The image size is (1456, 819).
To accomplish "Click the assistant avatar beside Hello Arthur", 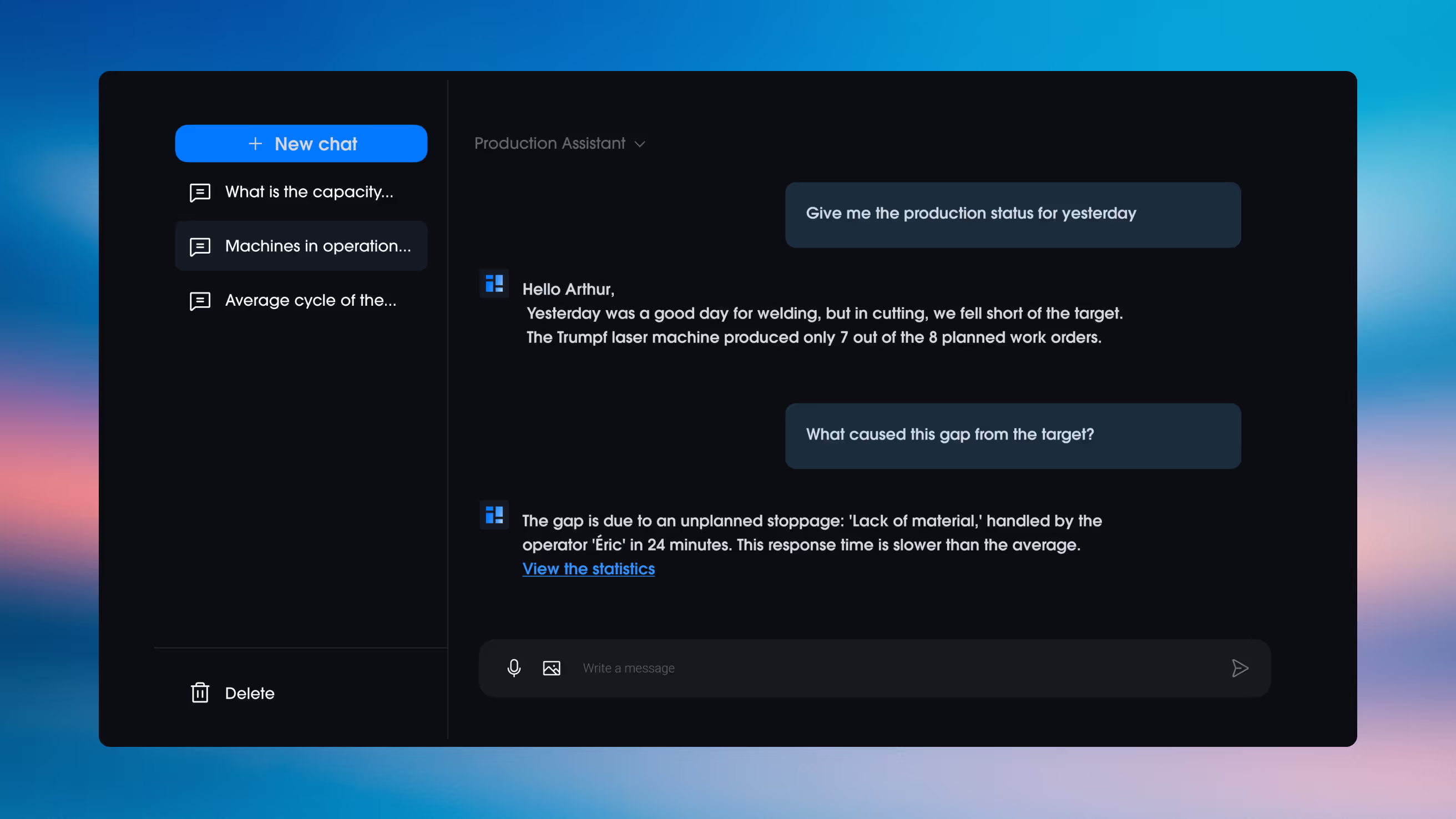I will coord(494,283).
